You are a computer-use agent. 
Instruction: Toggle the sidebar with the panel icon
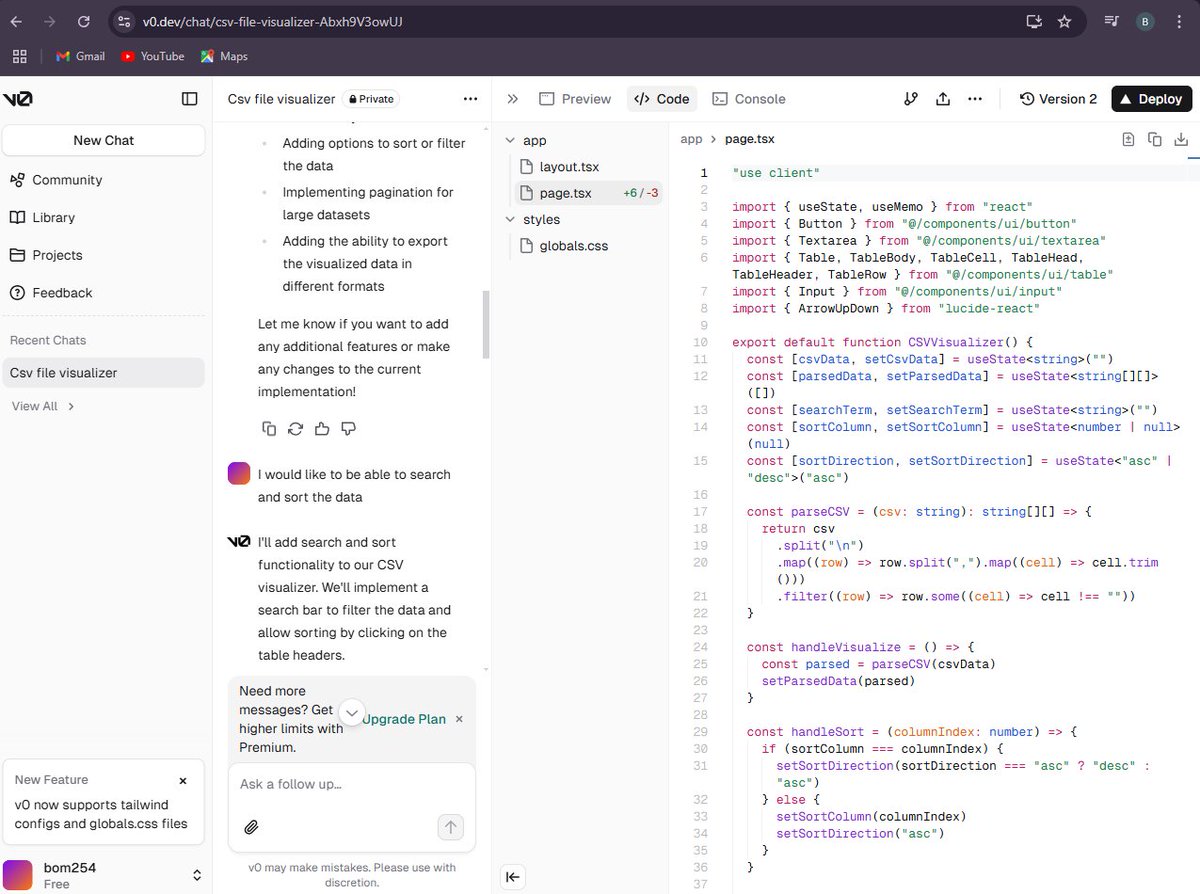[x=190, y=99]
